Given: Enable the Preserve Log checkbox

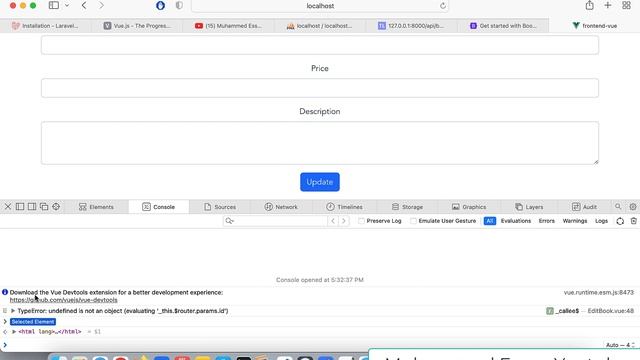Looking at the screenshot, I should coord(361,221).
